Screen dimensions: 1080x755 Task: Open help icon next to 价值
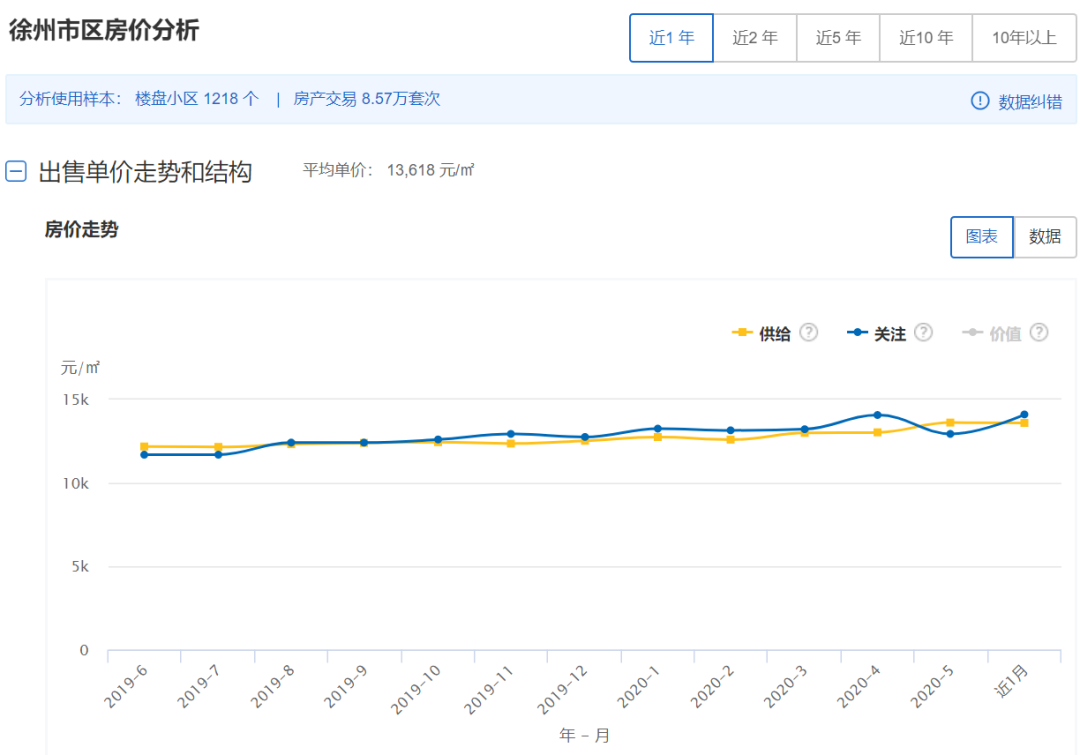click(x=1039, y=333)
